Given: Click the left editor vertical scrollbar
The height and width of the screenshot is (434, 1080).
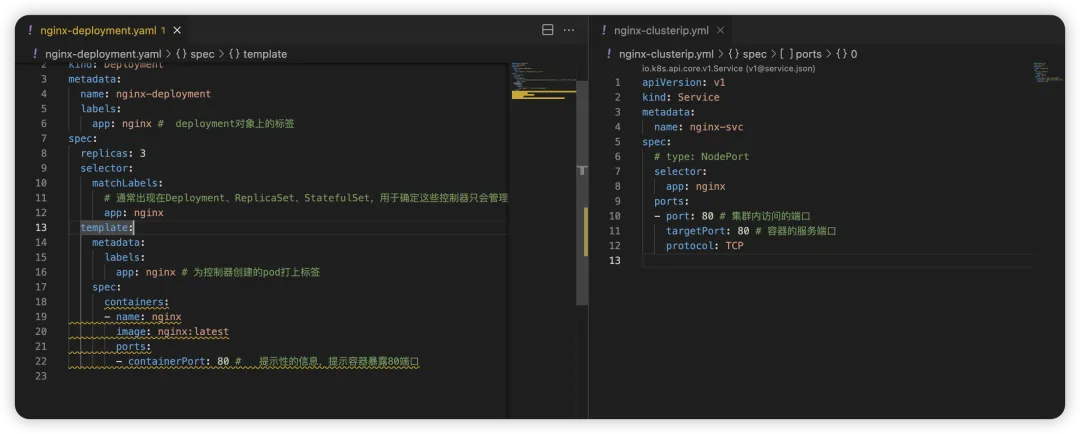Looking at the screenshot, I should (x=582, y=193).
